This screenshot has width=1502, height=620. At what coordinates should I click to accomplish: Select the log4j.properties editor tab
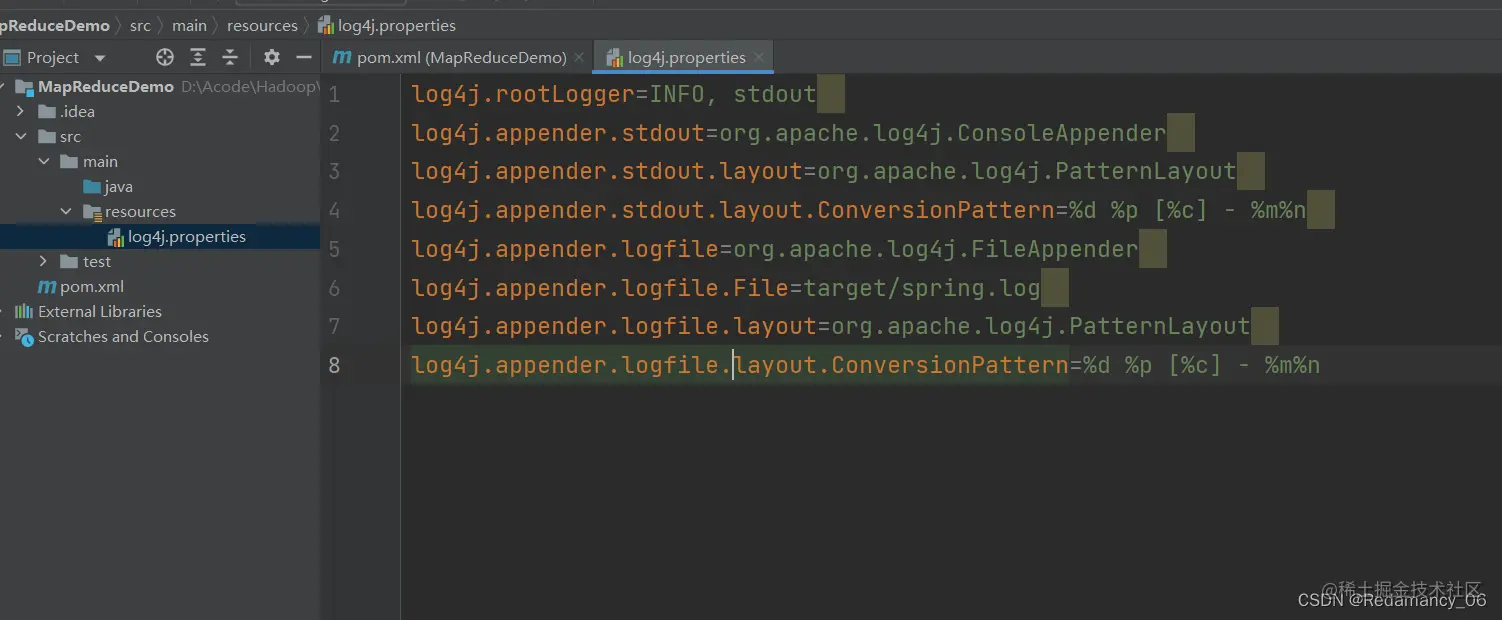pyautogui.click(x=686, y=57)
